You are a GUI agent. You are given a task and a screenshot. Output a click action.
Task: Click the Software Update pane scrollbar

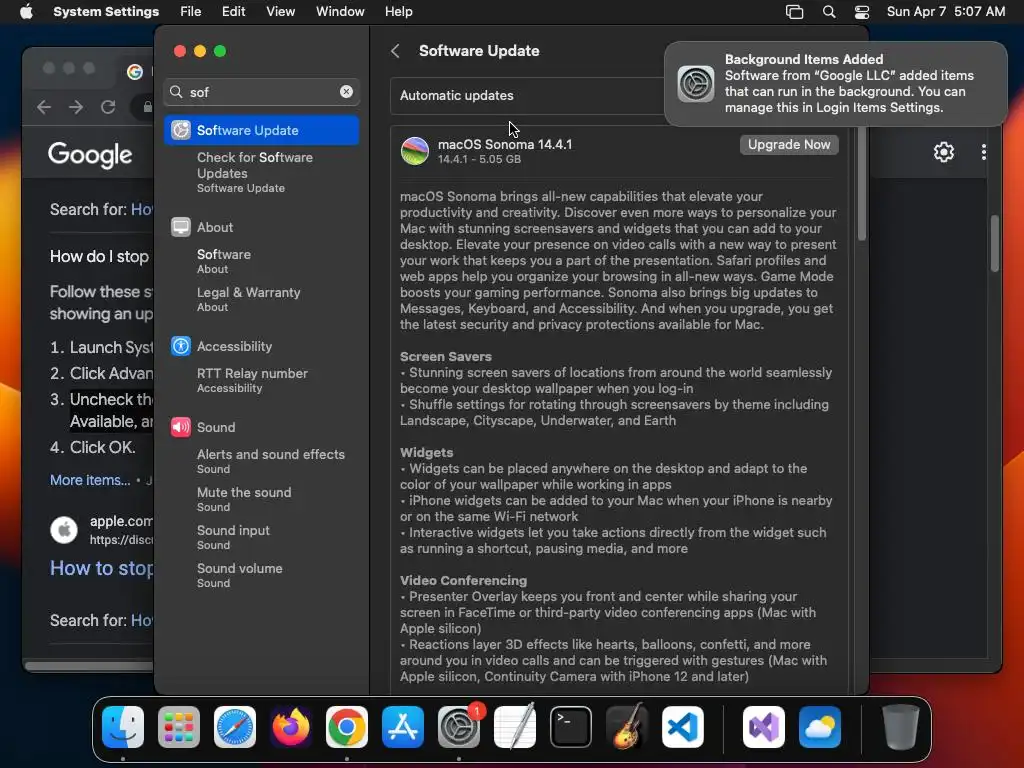coord(861,184)
